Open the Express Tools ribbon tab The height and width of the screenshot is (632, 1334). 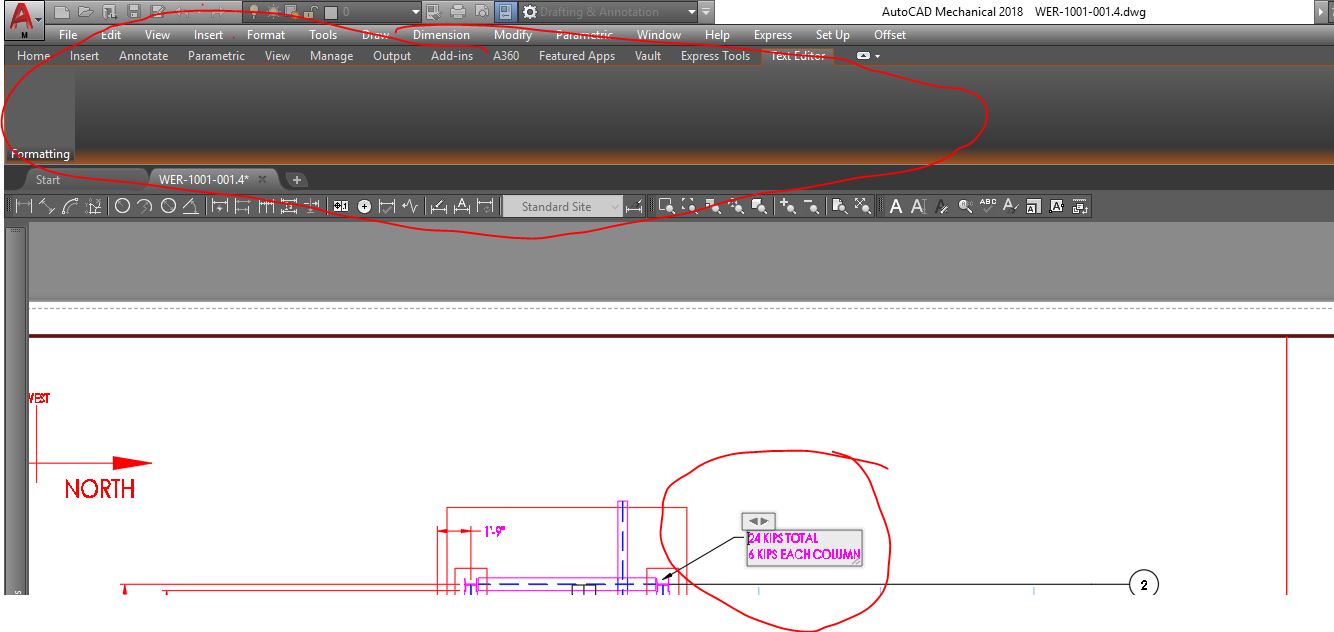715,56
